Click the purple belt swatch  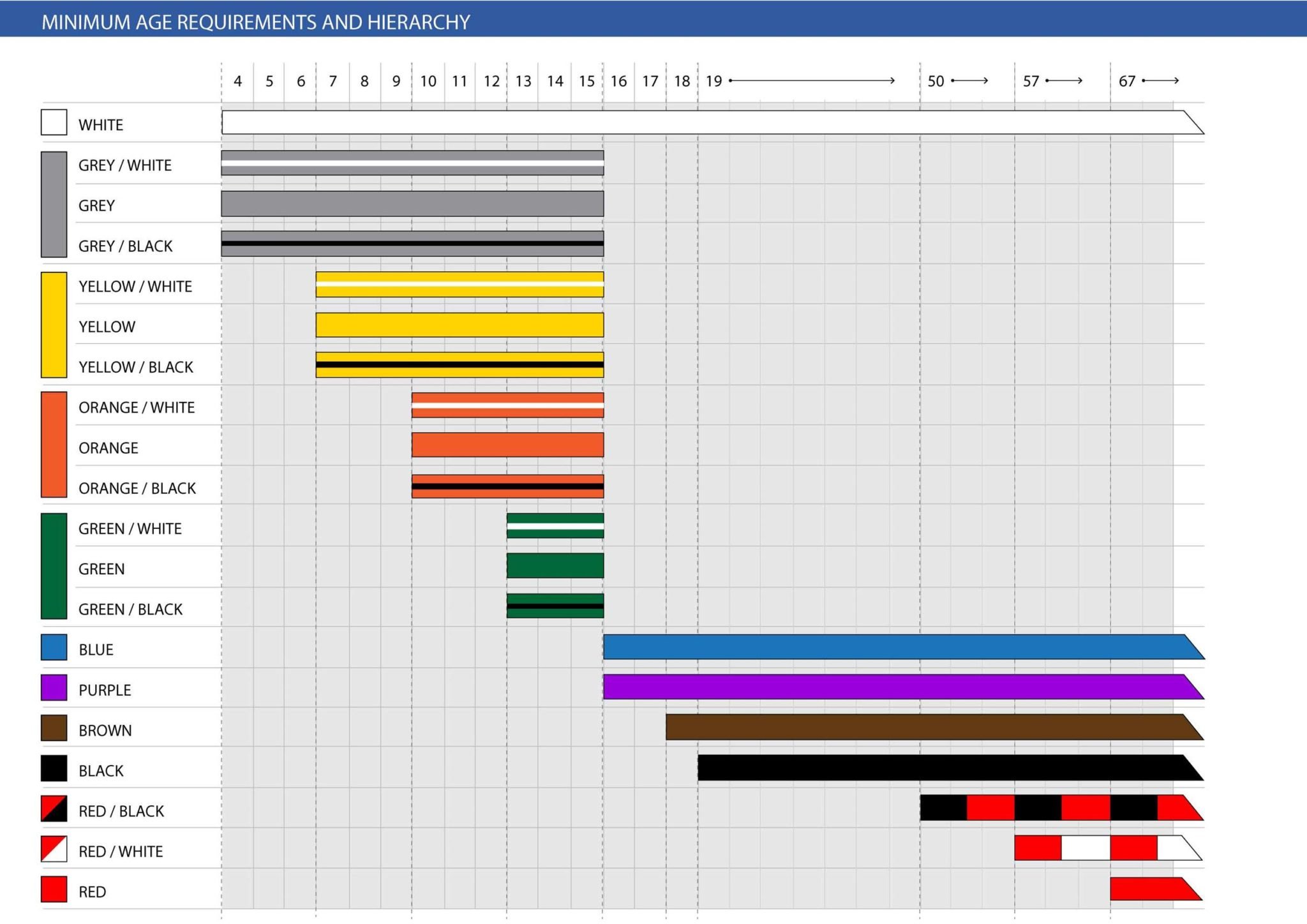54,688
